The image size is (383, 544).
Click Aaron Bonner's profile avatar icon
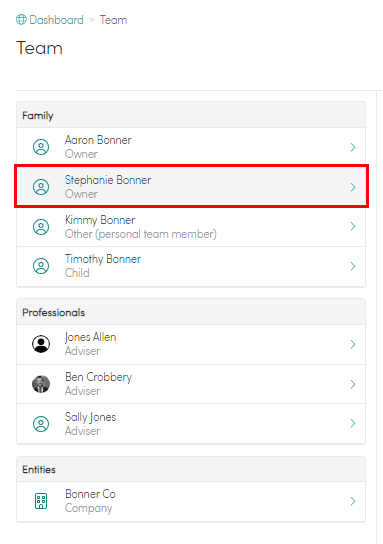pos(41,147)
